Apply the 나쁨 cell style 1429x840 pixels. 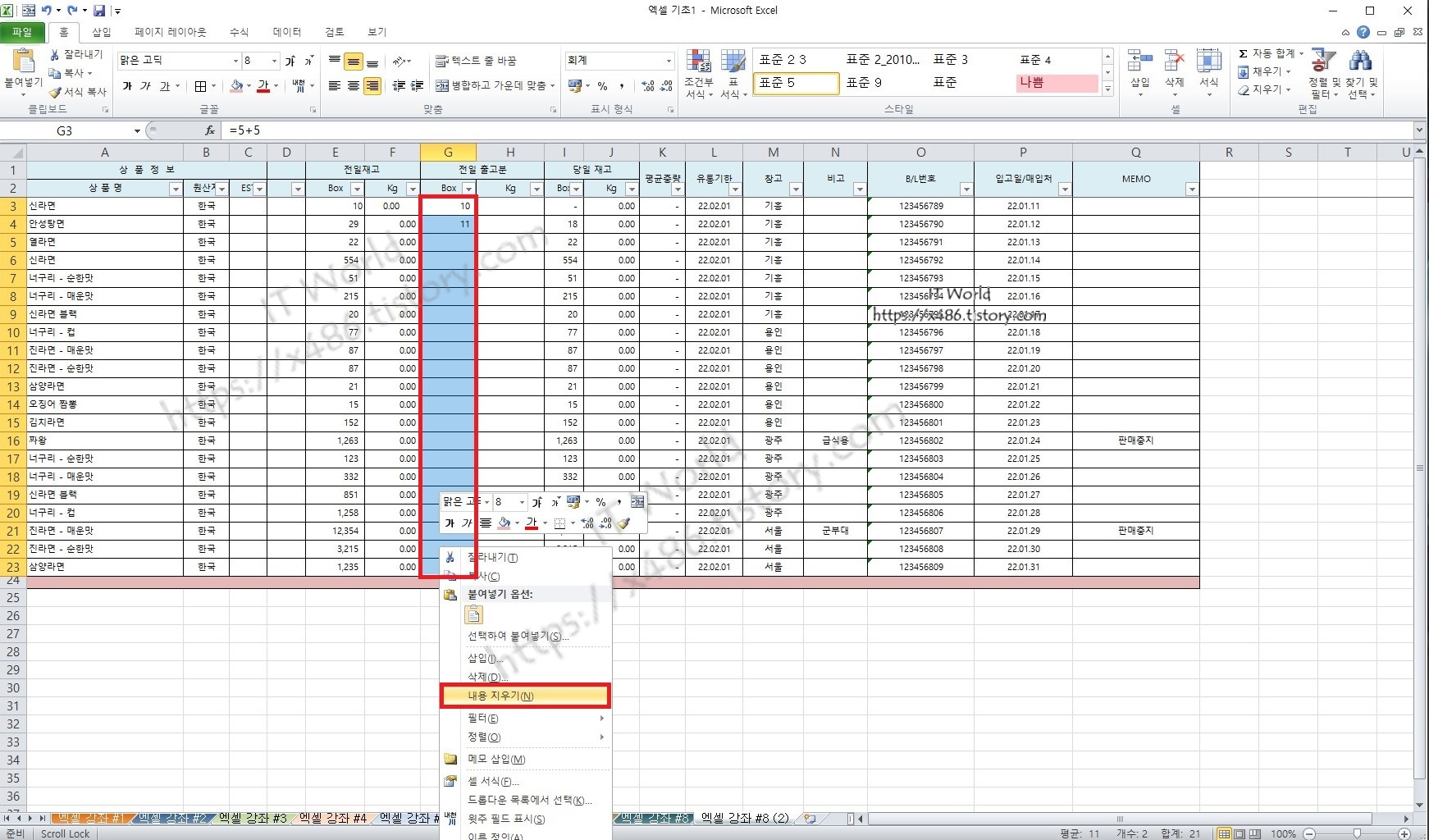point(1057,83)
